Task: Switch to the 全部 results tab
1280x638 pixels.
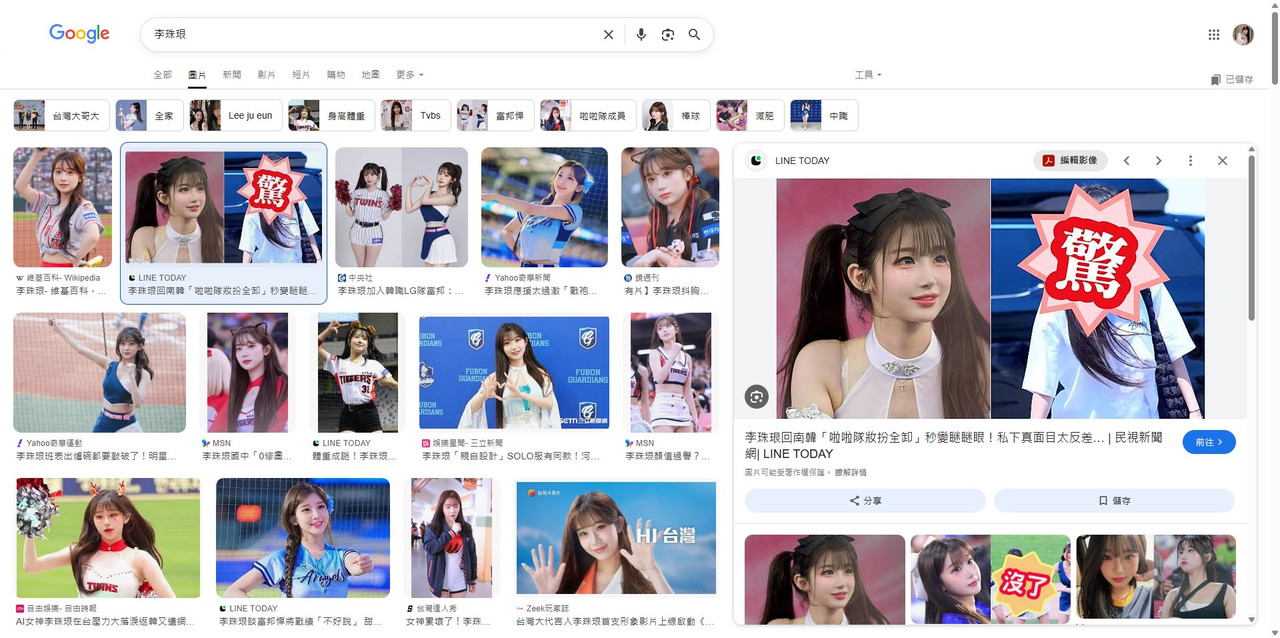Action: (x=162, y=75)
